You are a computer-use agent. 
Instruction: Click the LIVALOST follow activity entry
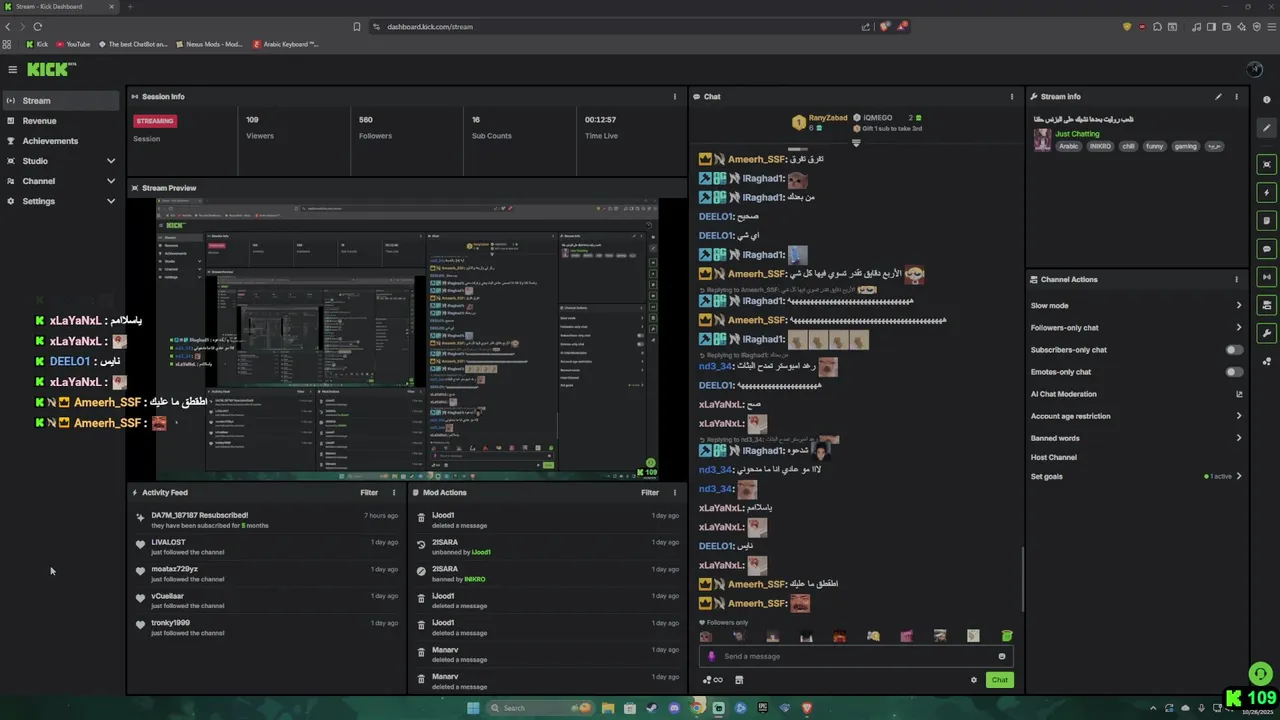265,546
